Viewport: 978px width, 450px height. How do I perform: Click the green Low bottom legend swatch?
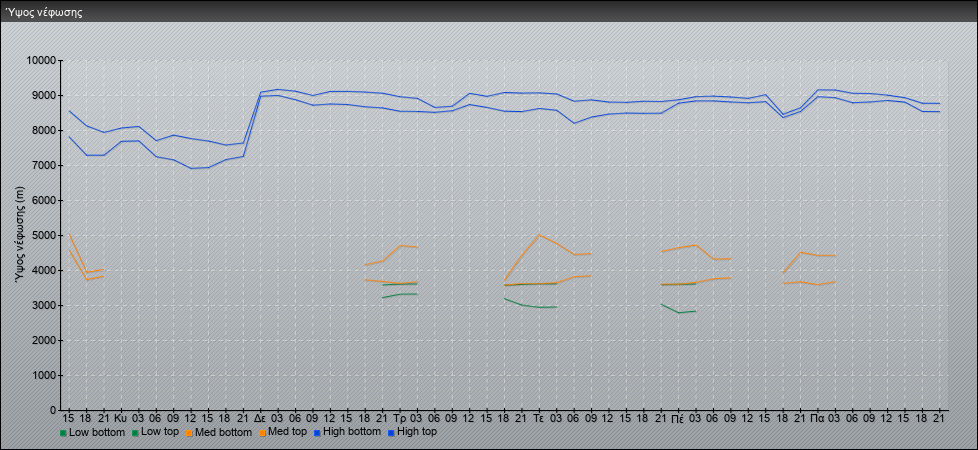tap(63, 433)
